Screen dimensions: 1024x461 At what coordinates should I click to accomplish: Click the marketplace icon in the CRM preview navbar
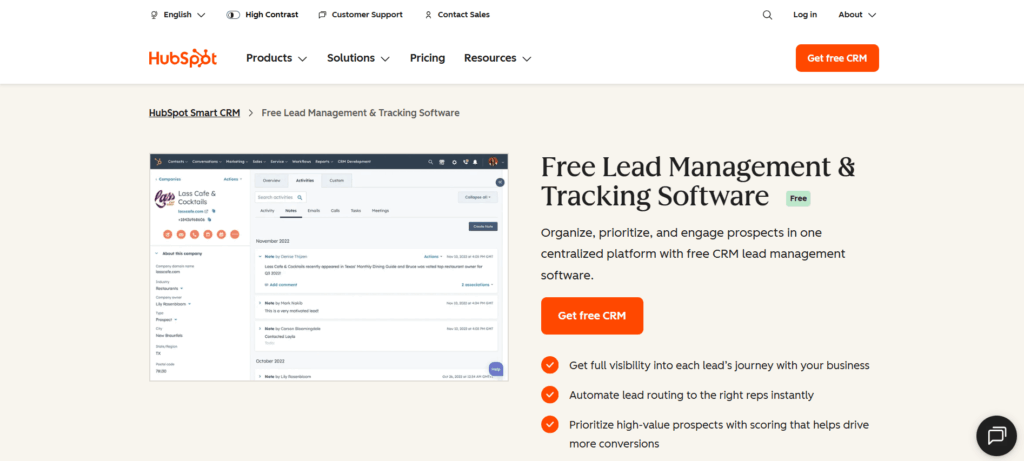[441, 162]
